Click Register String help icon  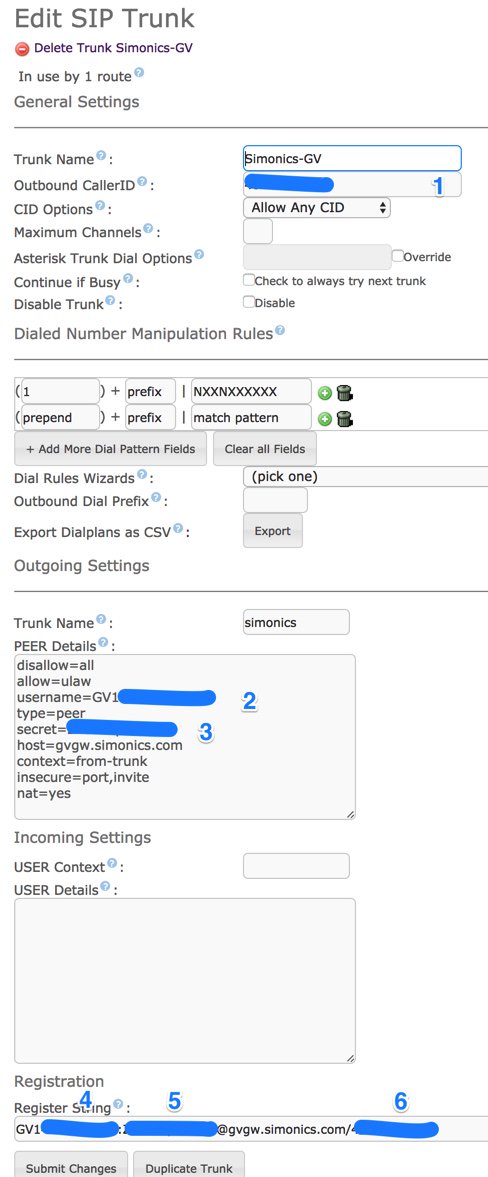click(118, 1105)
